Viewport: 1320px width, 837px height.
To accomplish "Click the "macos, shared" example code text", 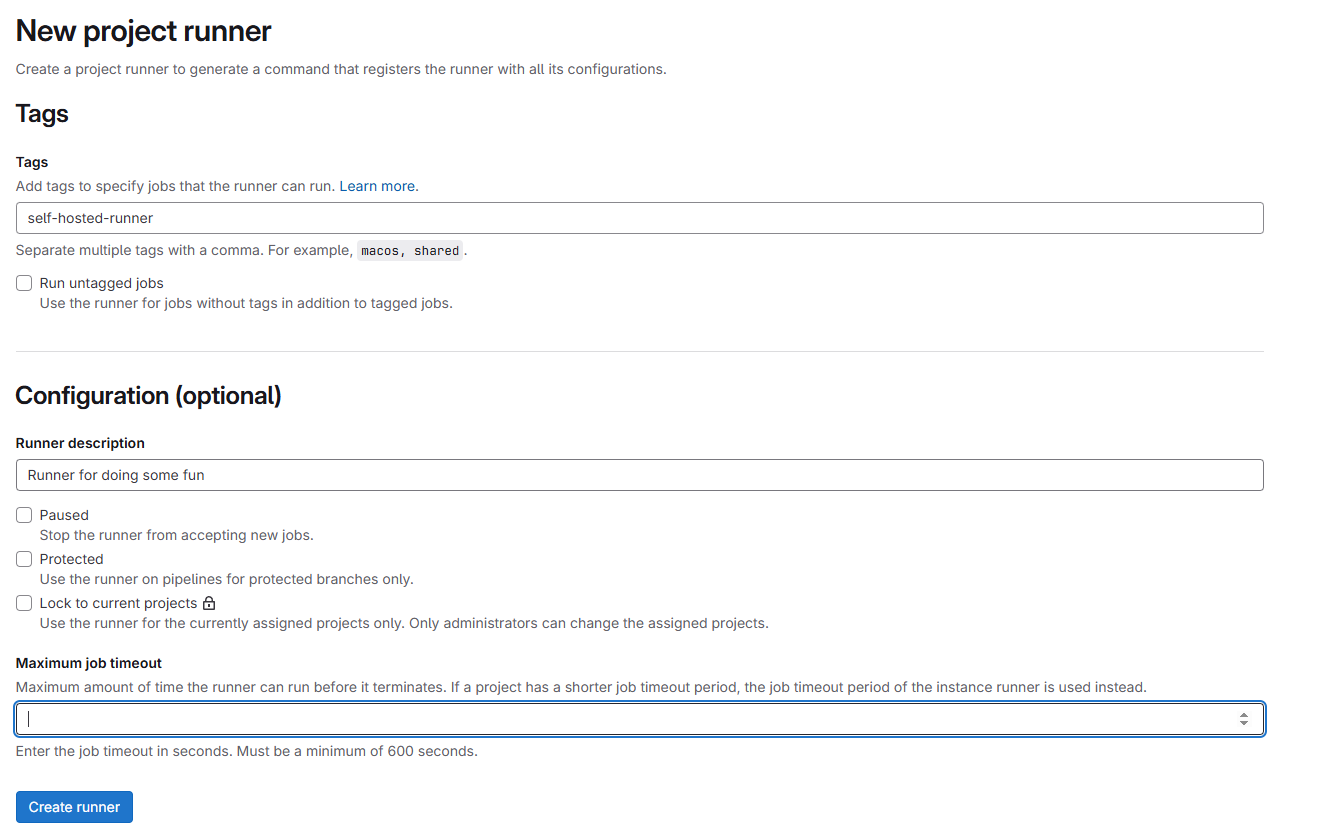I will (x=410, y=251).
